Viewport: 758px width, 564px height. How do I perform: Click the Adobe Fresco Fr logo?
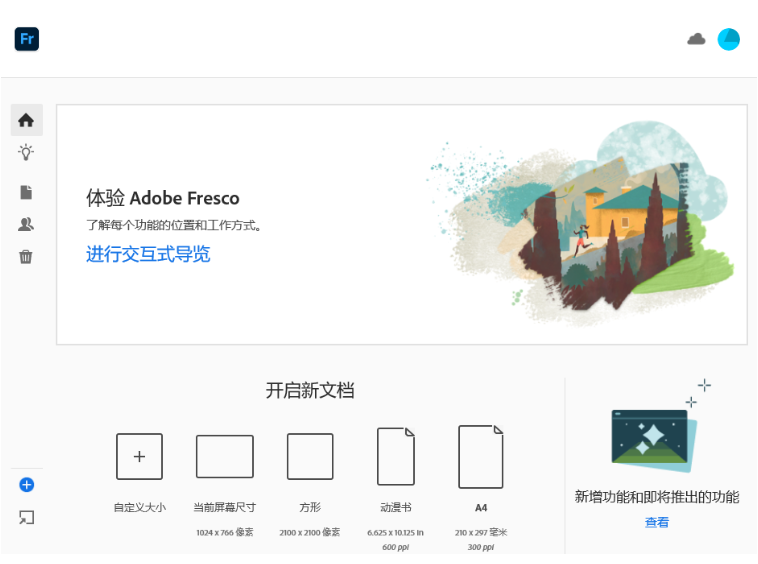[27, 39]
